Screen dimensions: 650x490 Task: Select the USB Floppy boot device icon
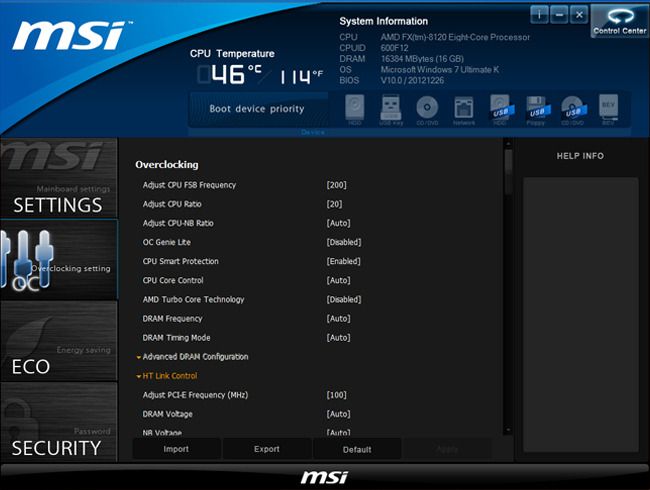(537, 109)
